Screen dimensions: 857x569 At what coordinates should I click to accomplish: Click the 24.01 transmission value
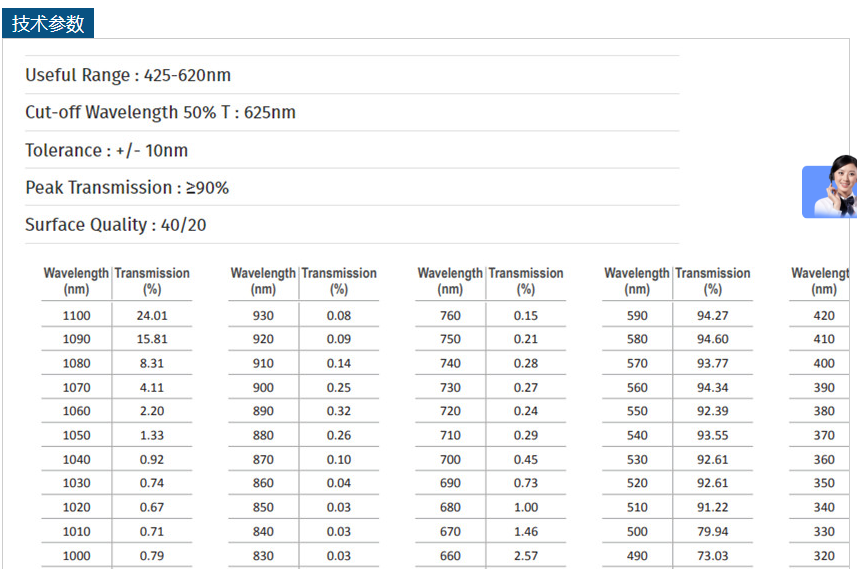point(152,315)
